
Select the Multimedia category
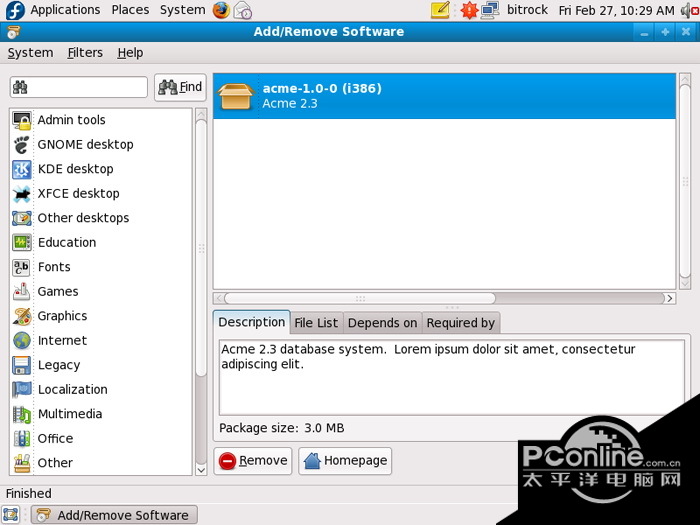pos(101,414)
